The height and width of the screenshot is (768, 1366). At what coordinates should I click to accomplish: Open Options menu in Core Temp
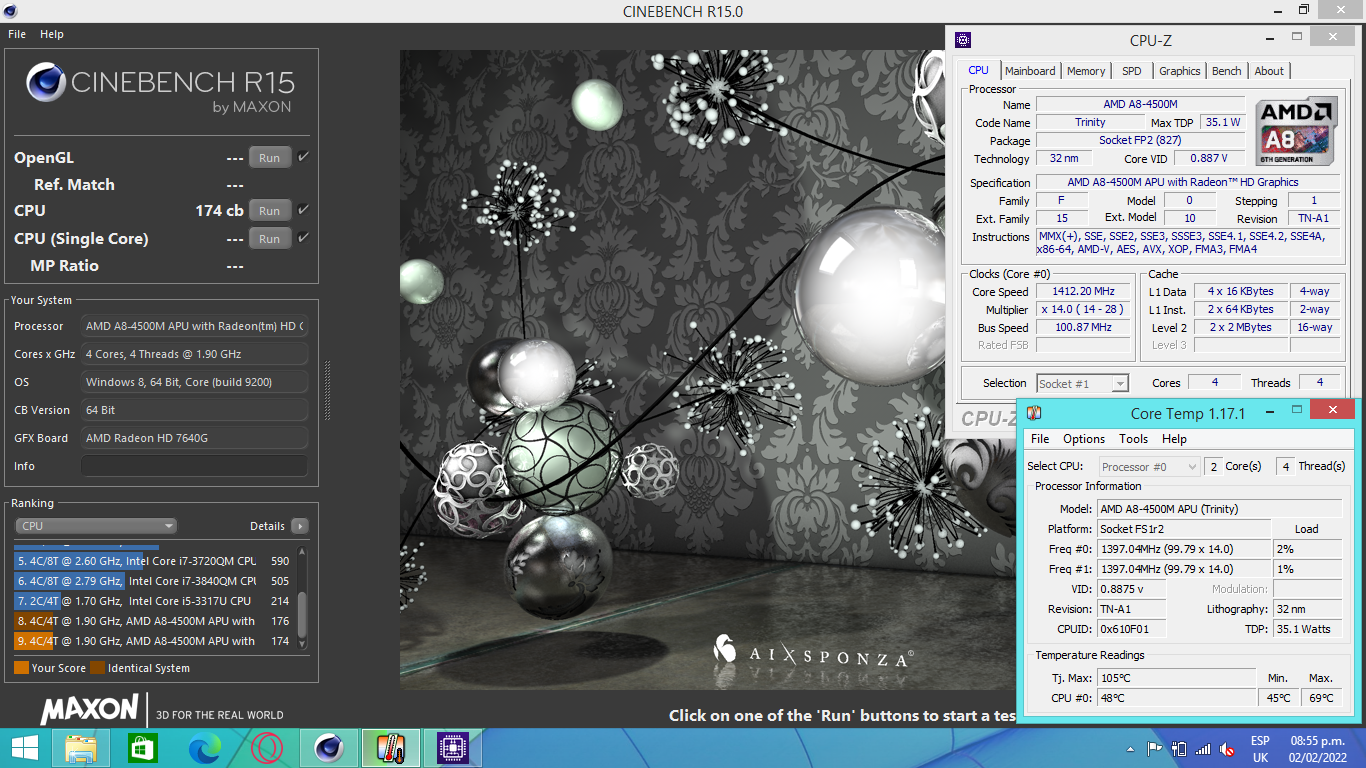pos(1084,439)
